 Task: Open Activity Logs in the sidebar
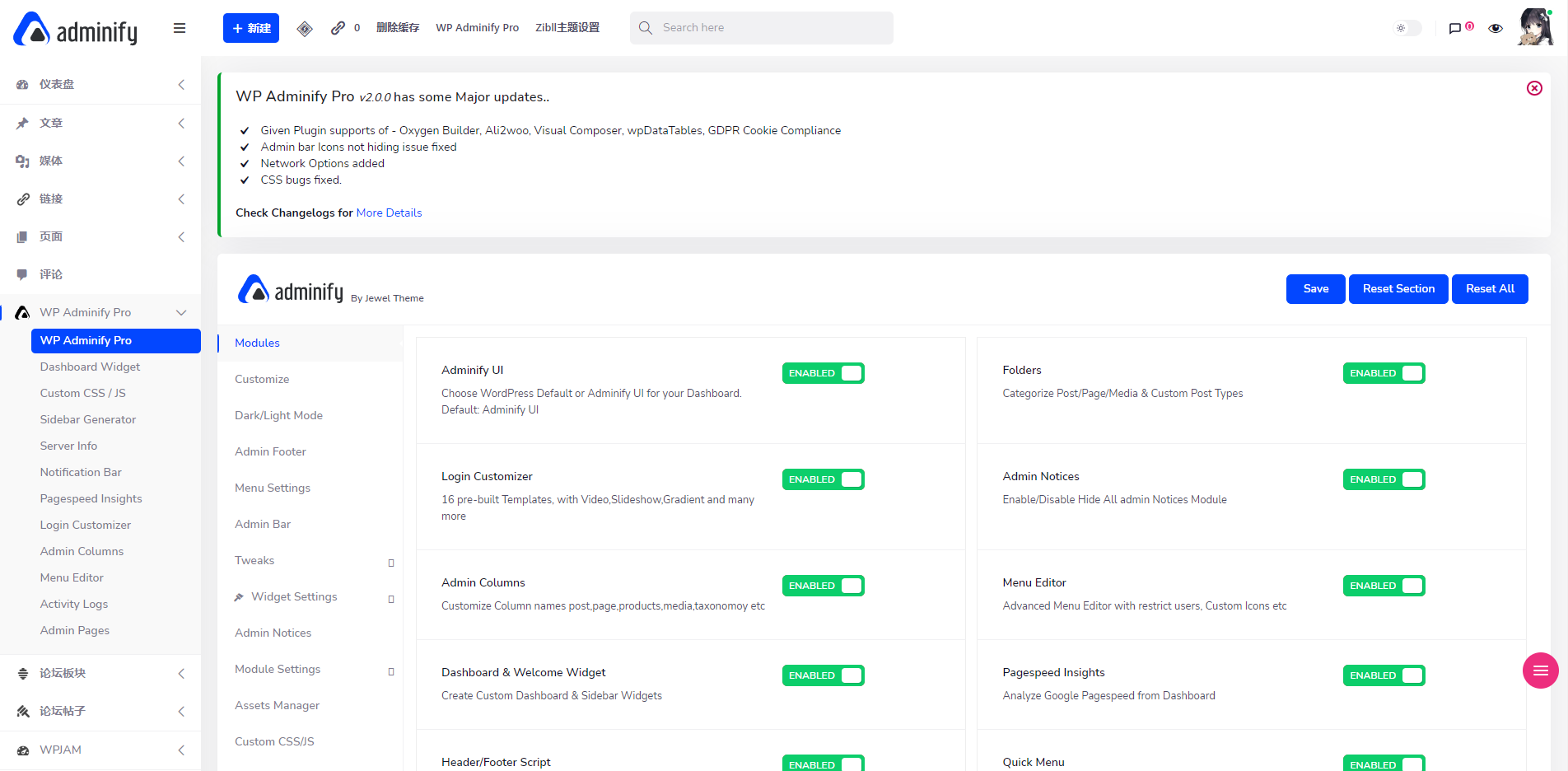pyautogui.click(x=74, y=604)
